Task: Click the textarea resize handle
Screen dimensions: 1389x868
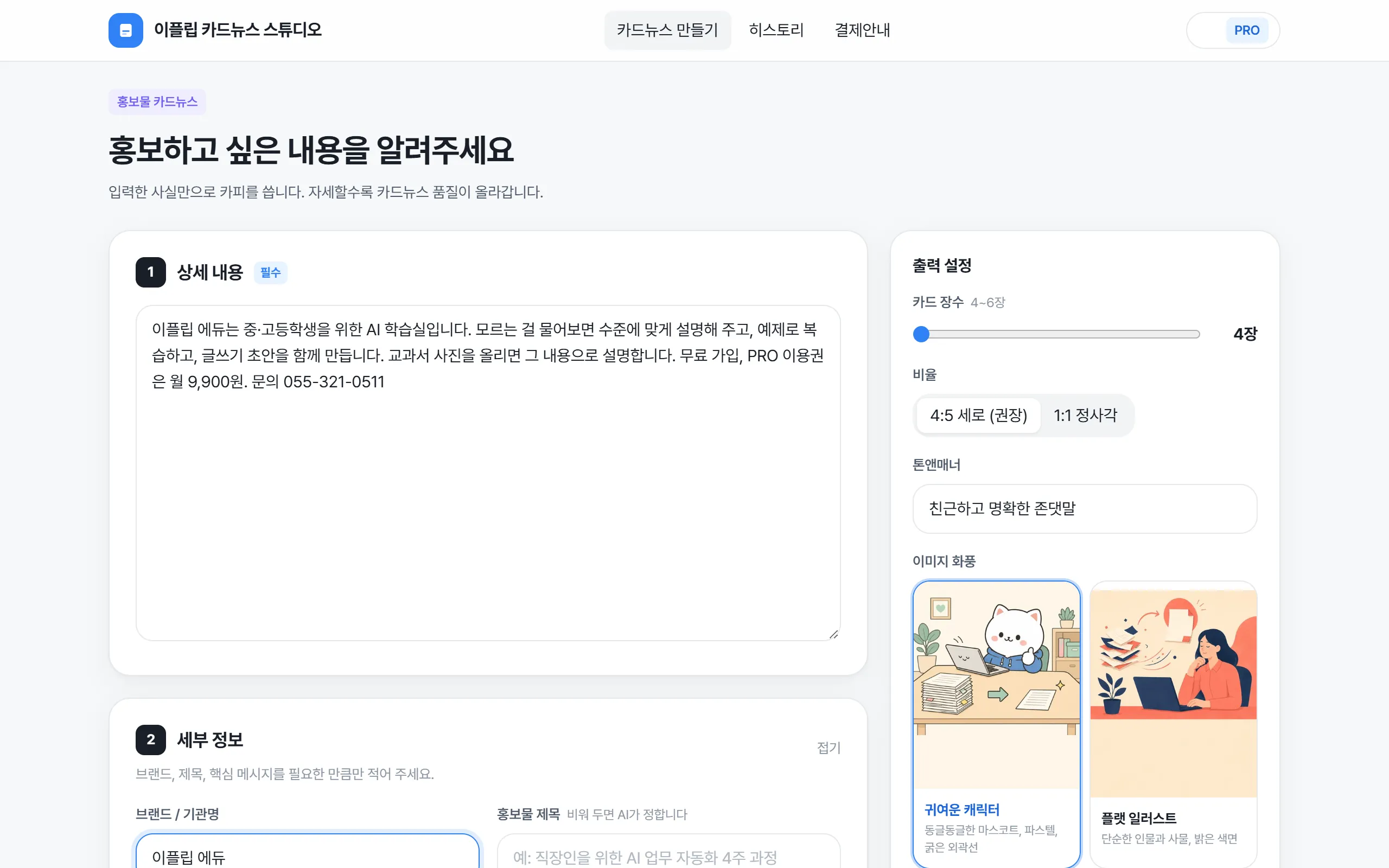Action: click(833, 634)
